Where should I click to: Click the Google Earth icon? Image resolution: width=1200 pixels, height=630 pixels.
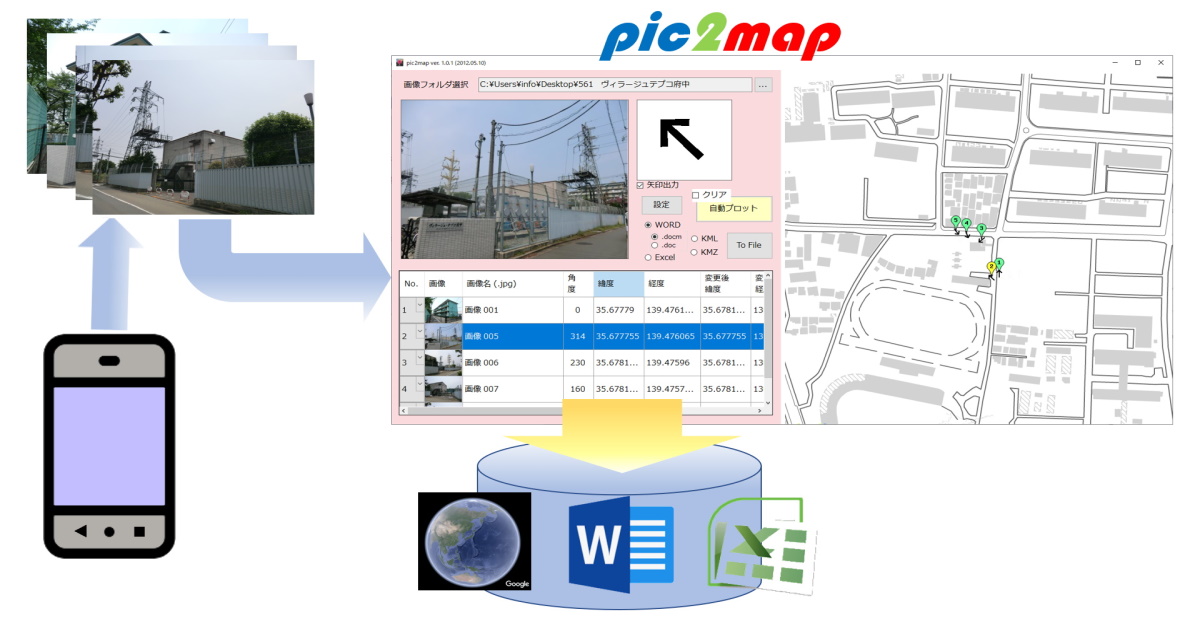[473, 544]
